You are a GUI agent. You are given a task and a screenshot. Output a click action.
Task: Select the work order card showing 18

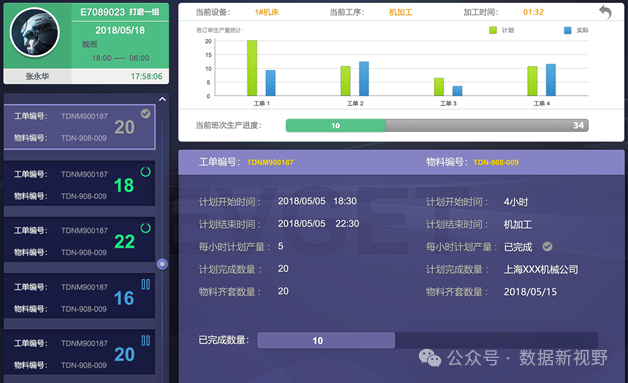[79, 183]
